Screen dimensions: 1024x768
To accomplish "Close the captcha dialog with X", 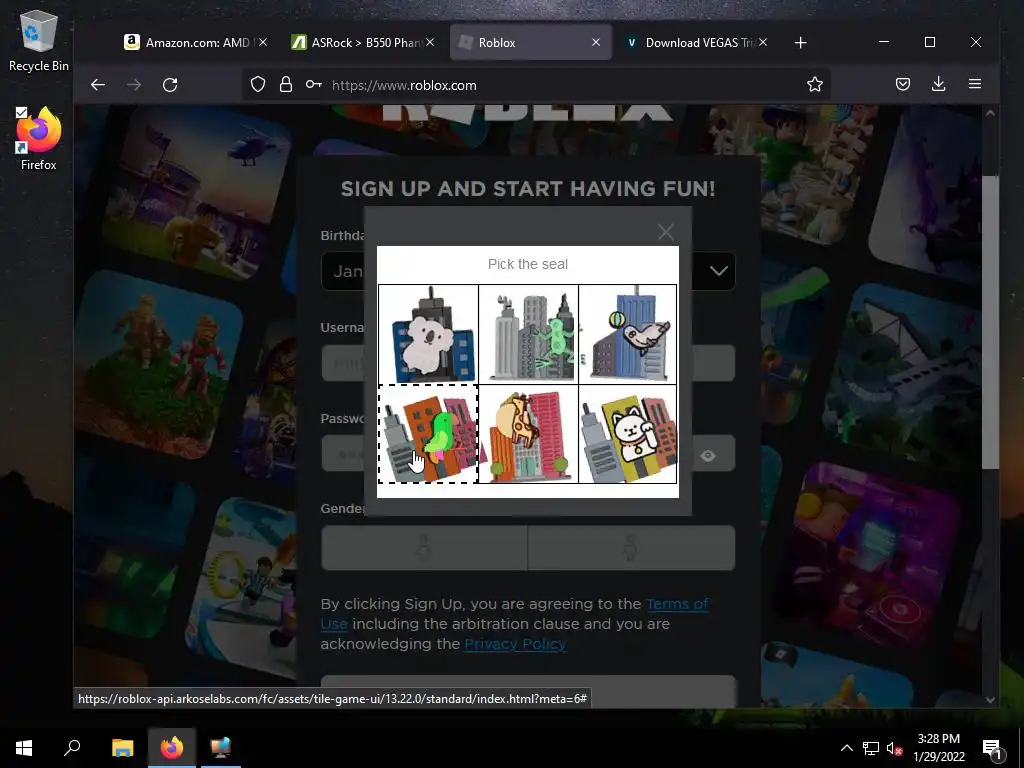I will tap(665, 232).
